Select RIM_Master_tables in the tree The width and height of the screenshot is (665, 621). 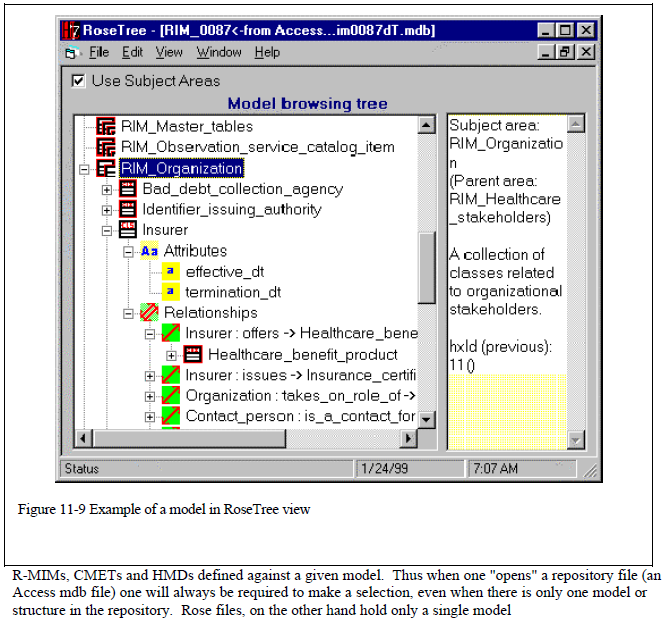pyautogui.click(x=187, y=126)
